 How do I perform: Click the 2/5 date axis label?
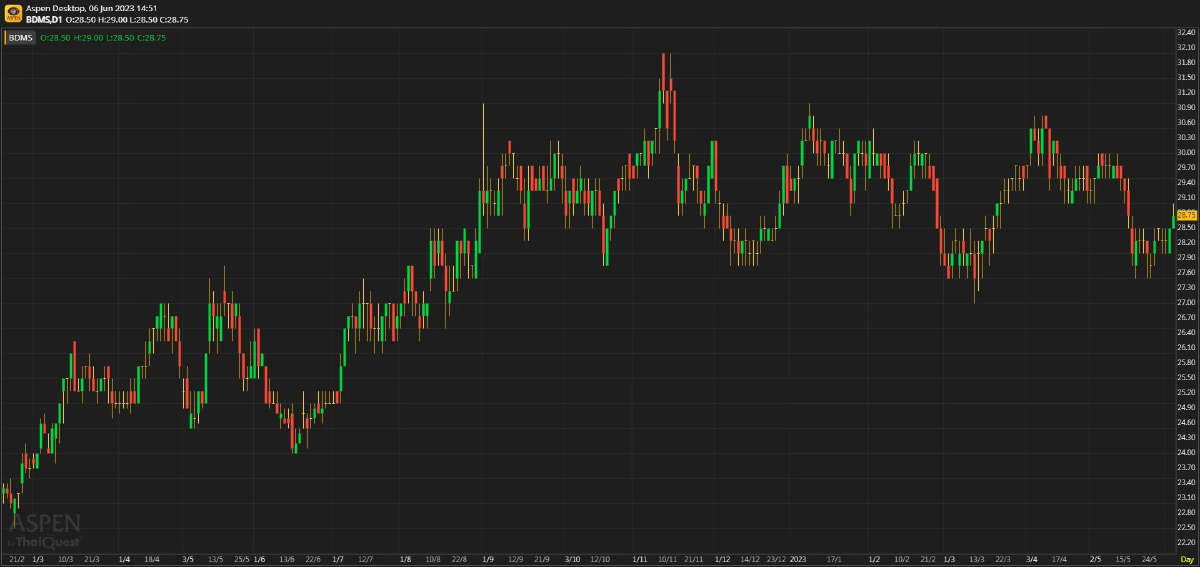tap(1095, 558)
